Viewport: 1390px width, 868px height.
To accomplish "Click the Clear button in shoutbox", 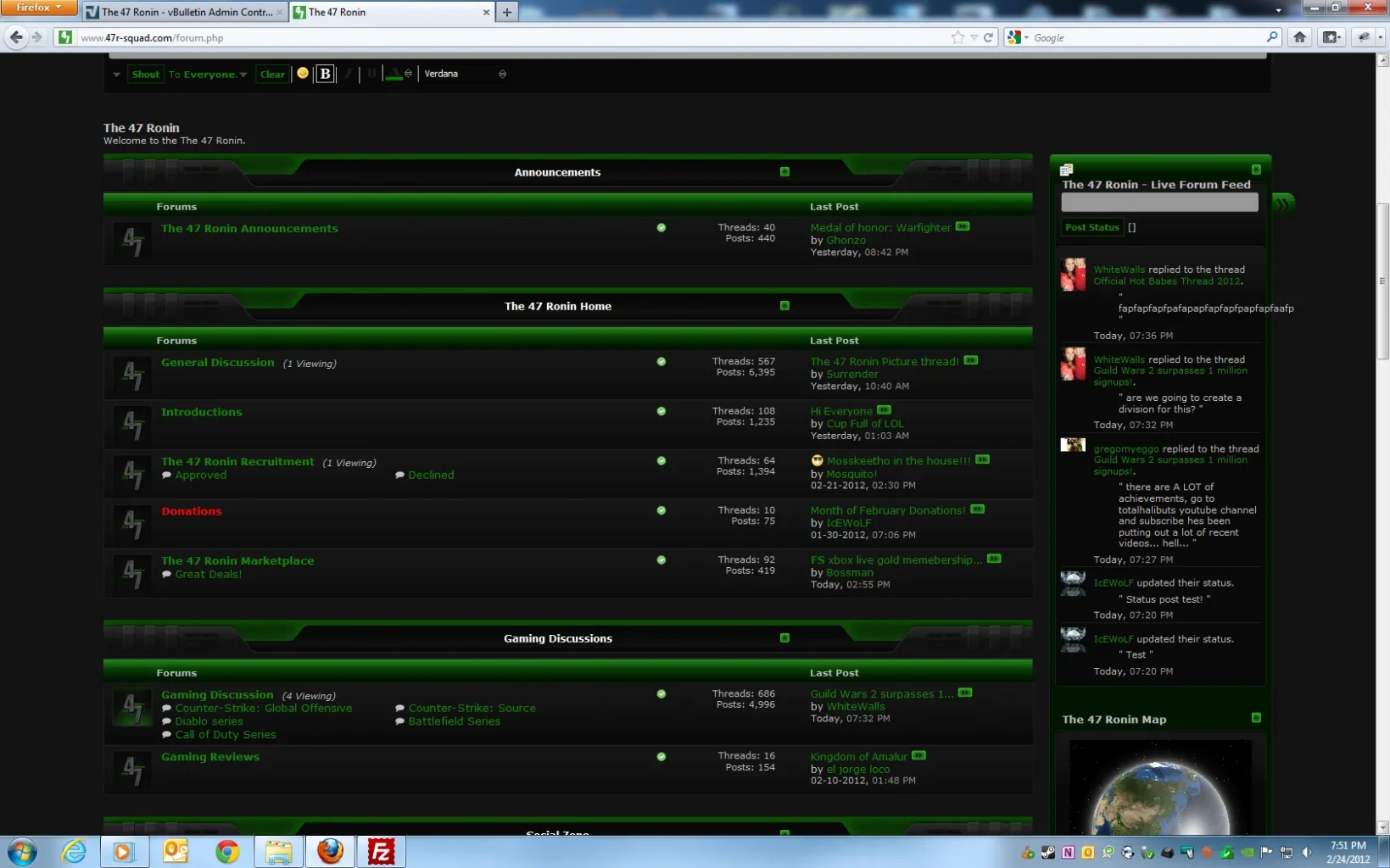I will pos(272,75).
